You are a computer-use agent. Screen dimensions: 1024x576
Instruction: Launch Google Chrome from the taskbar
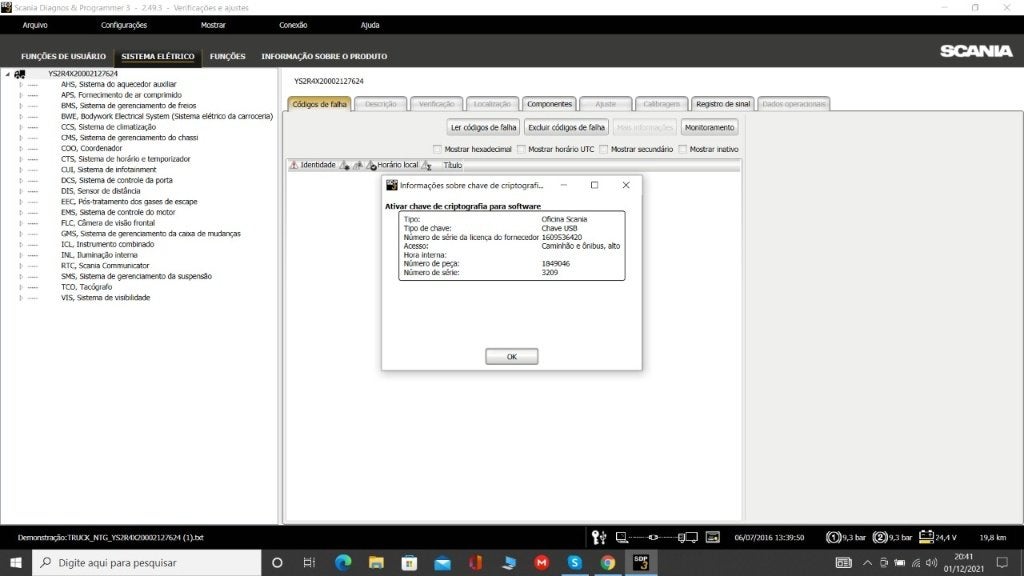point(608,562)
